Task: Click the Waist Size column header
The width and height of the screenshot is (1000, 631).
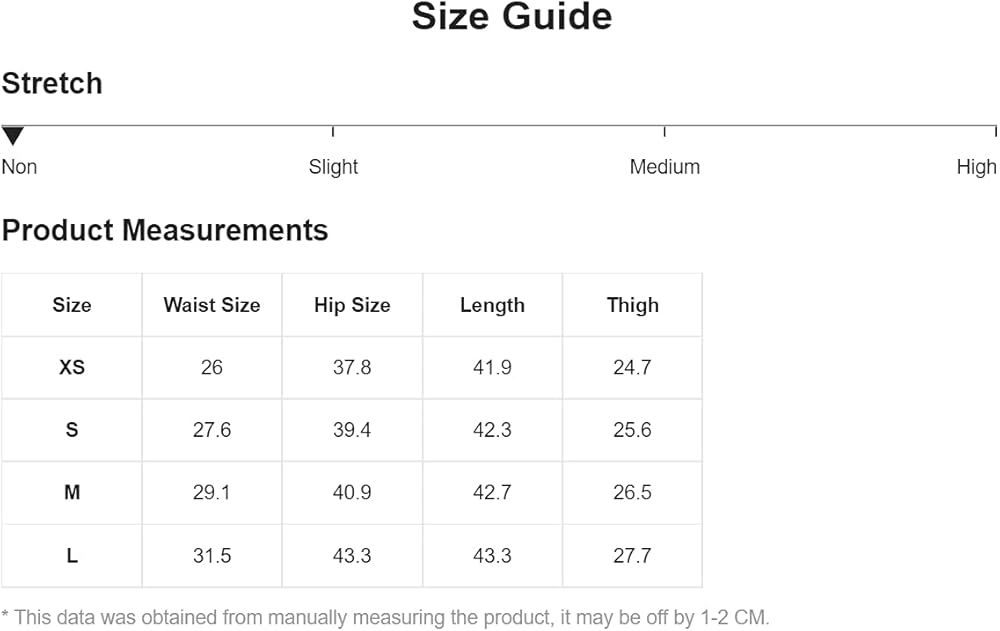Action: pyautogui.click(x=212, y=305)
